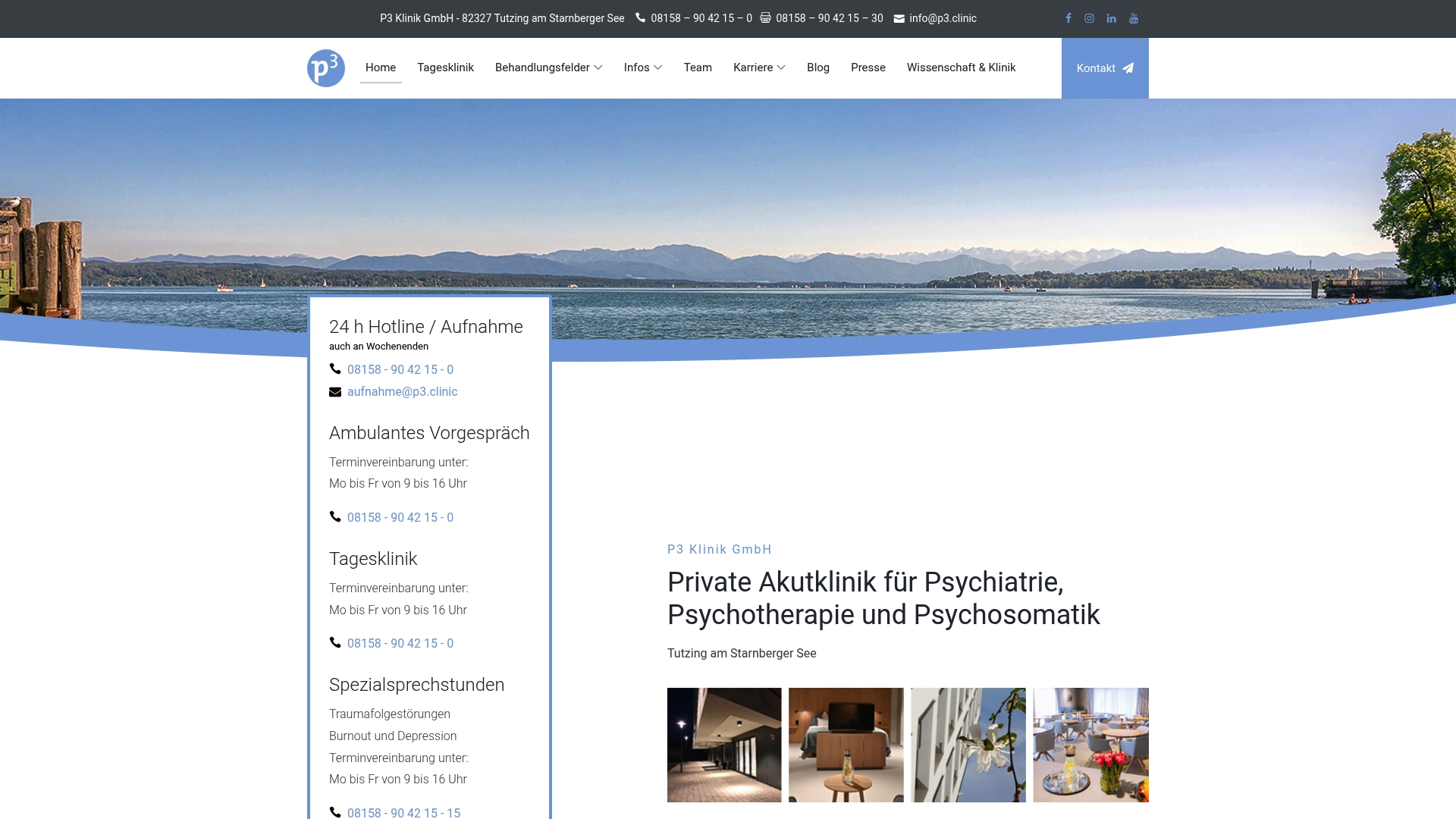Select the Blog navigation item

tap(817, 67)
